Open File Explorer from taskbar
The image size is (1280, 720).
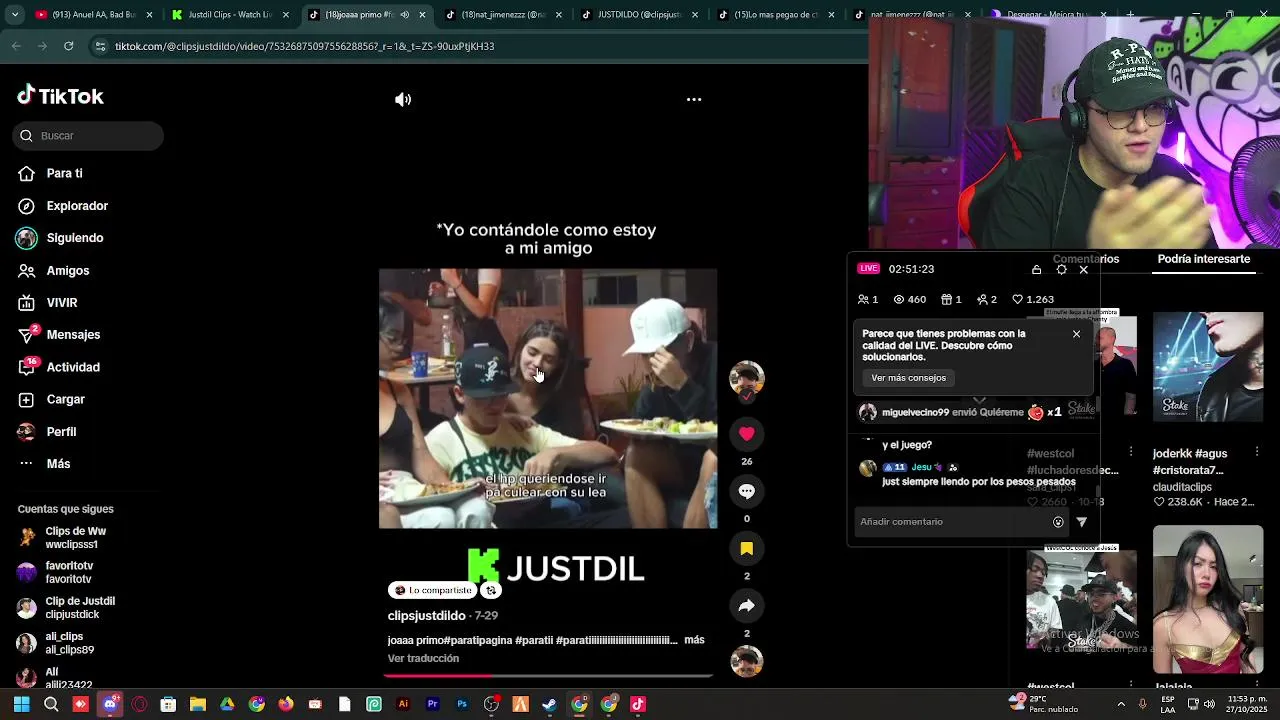pos(198,704)
